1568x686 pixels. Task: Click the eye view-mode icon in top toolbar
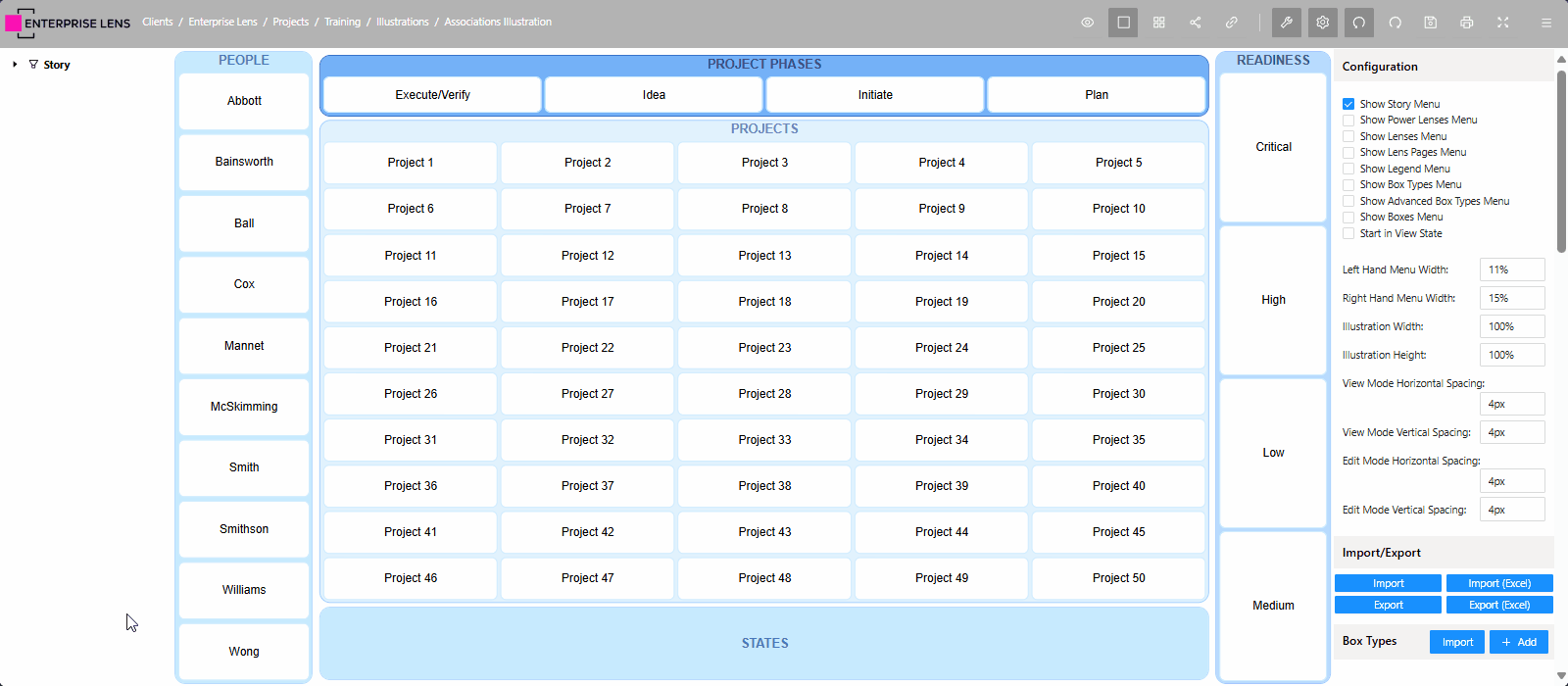coord(1088,23)
